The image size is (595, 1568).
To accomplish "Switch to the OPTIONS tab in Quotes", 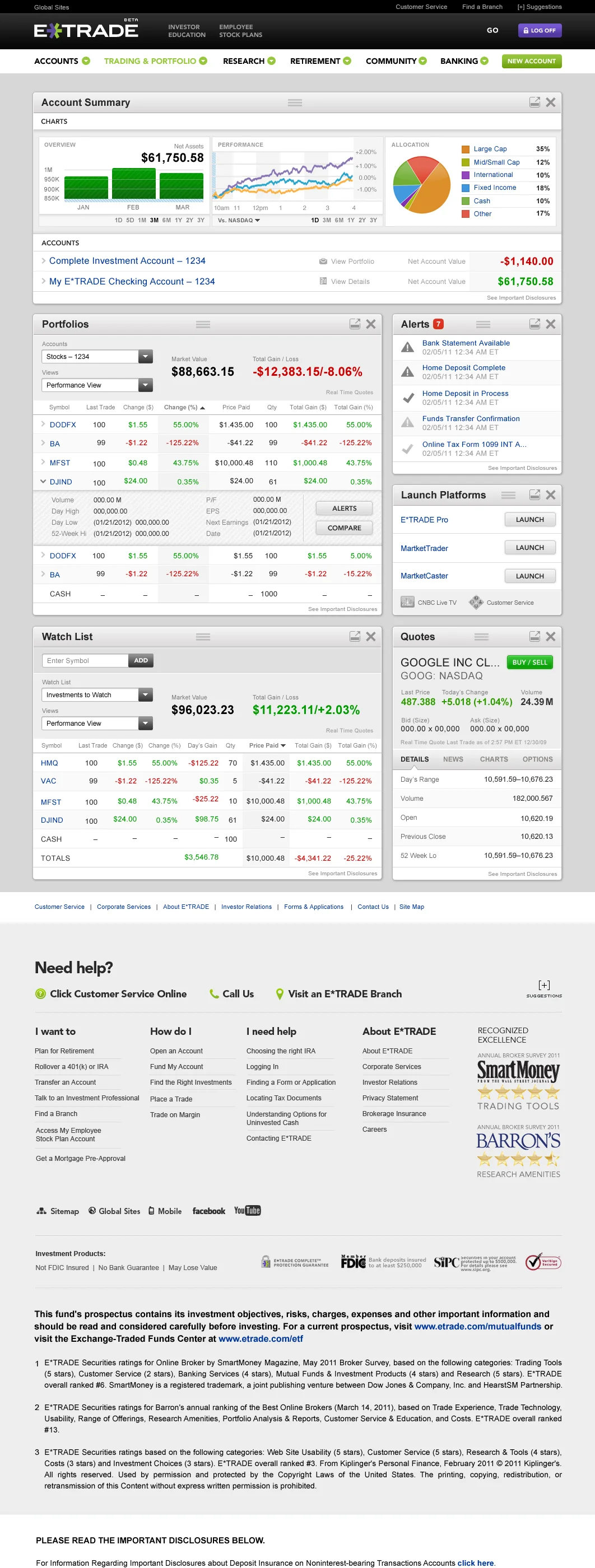I will tap(537, 759).
